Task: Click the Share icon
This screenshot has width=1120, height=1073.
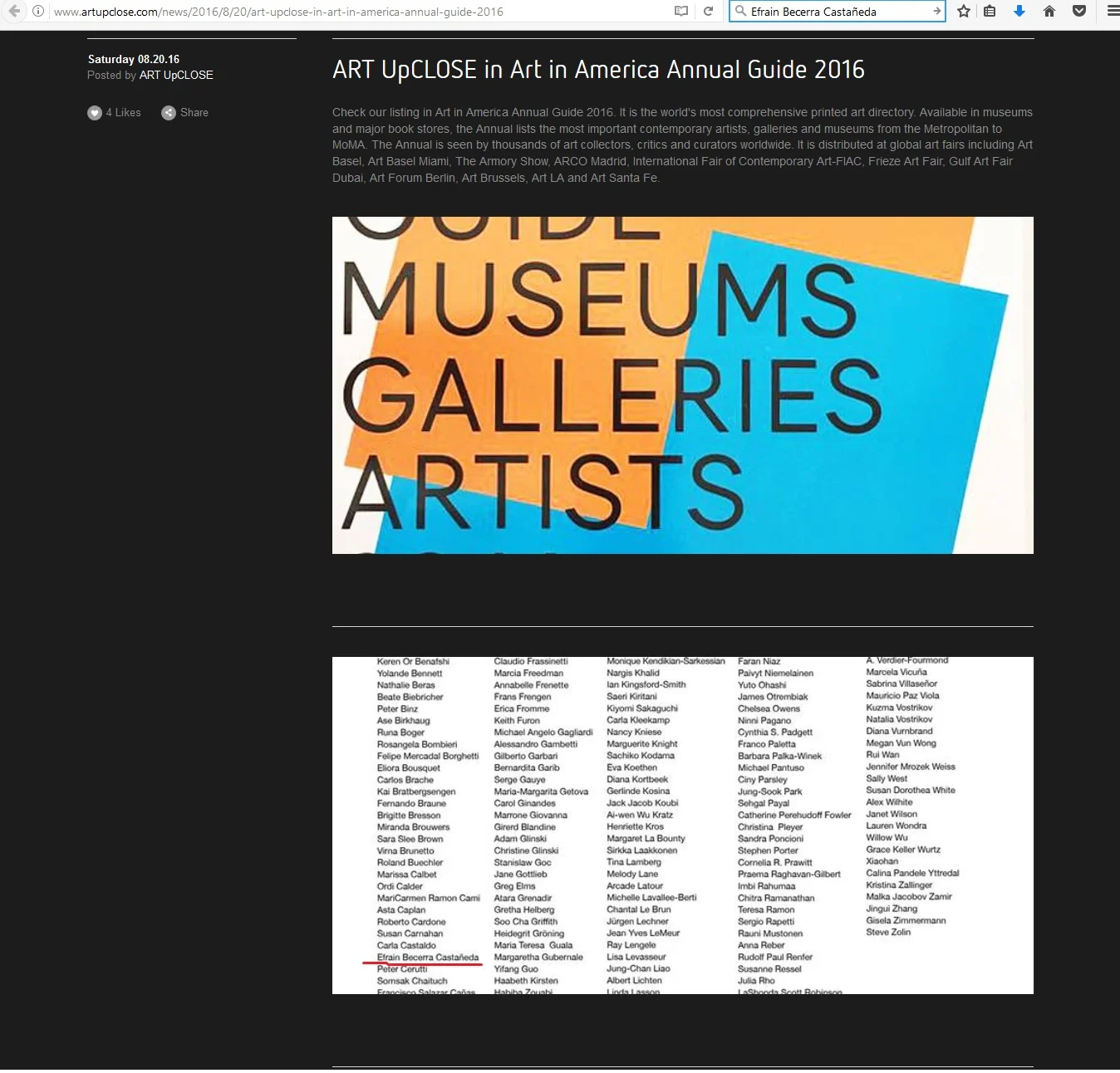Action: click(169, 113)
